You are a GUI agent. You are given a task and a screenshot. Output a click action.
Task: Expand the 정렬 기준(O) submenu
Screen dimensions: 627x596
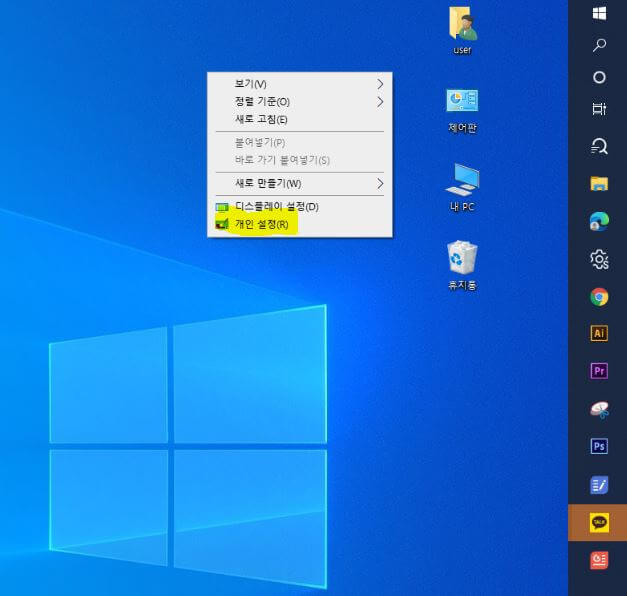coord(300,102)
